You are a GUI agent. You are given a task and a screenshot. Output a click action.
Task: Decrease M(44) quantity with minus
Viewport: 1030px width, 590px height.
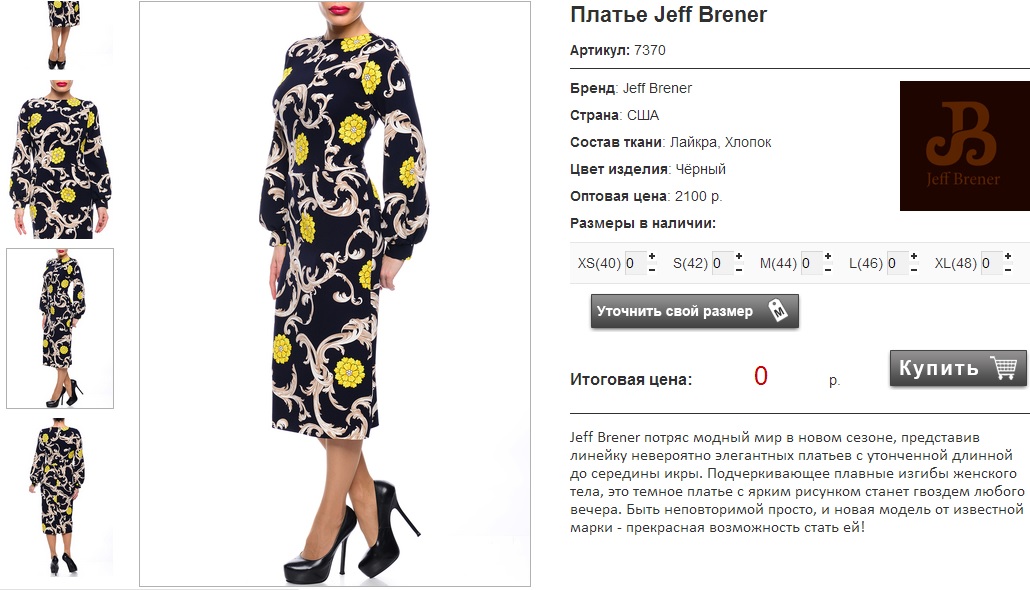[828, 269]
